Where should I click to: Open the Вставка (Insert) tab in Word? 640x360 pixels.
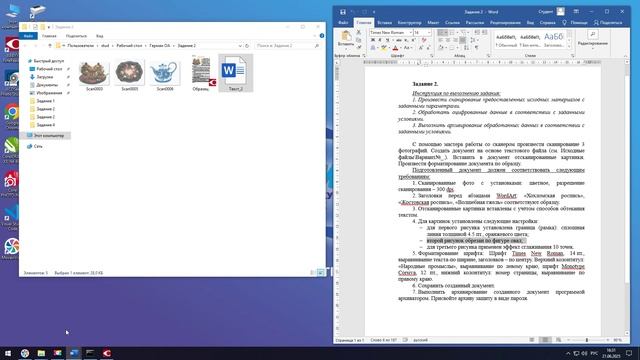point(384,22)
